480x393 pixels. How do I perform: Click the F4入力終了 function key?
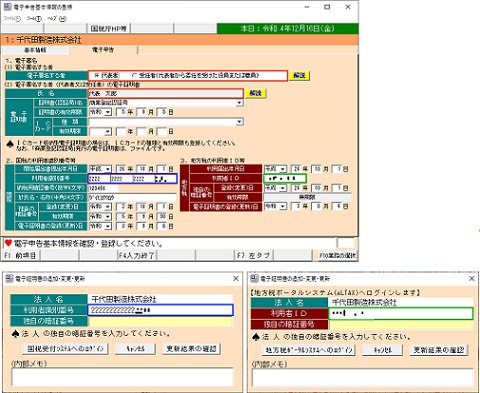137,256
